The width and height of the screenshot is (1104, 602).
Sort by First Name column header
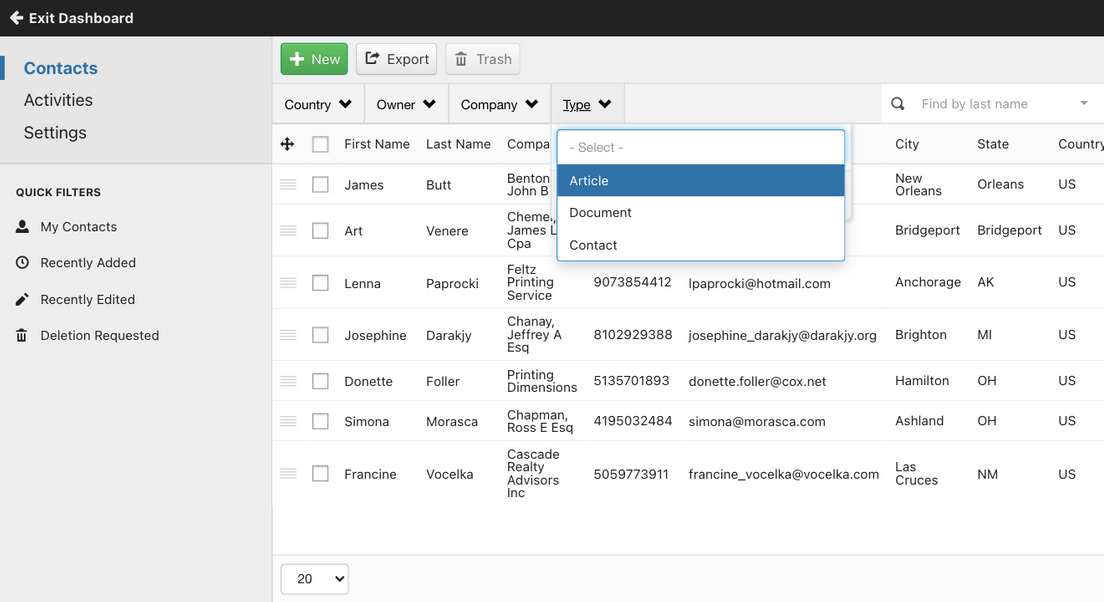pyautogui.click(x=377, y=144)
